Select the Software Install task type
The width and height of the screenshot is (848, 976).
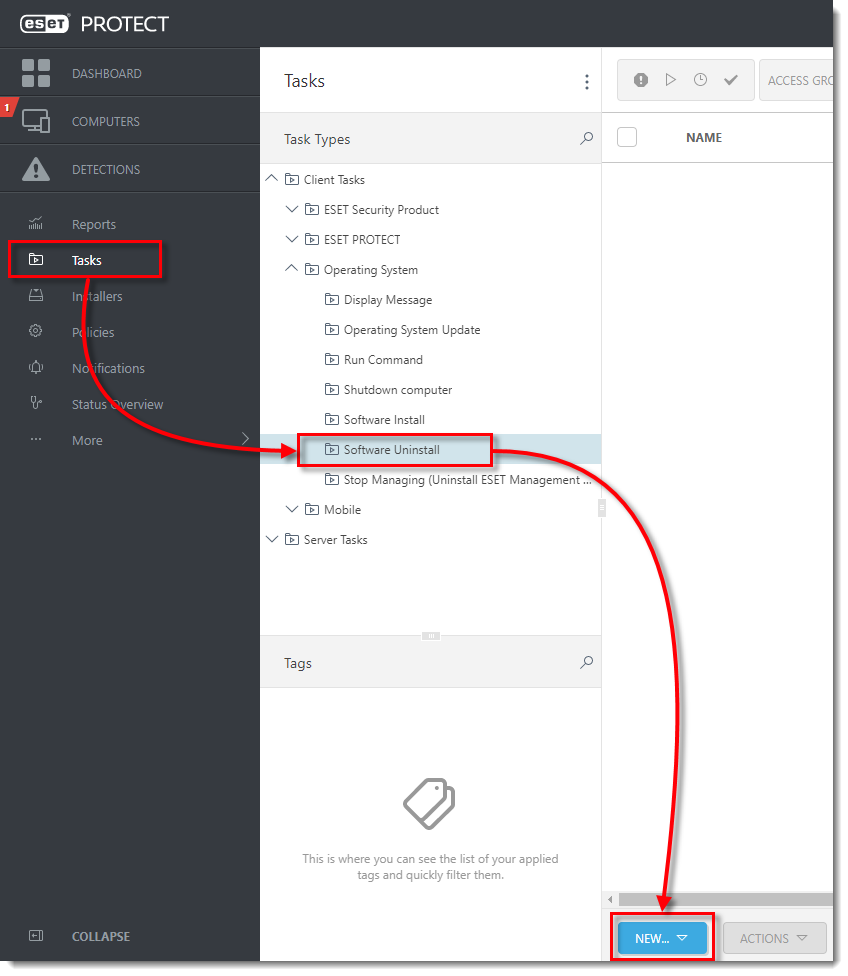tap(384, 420)
